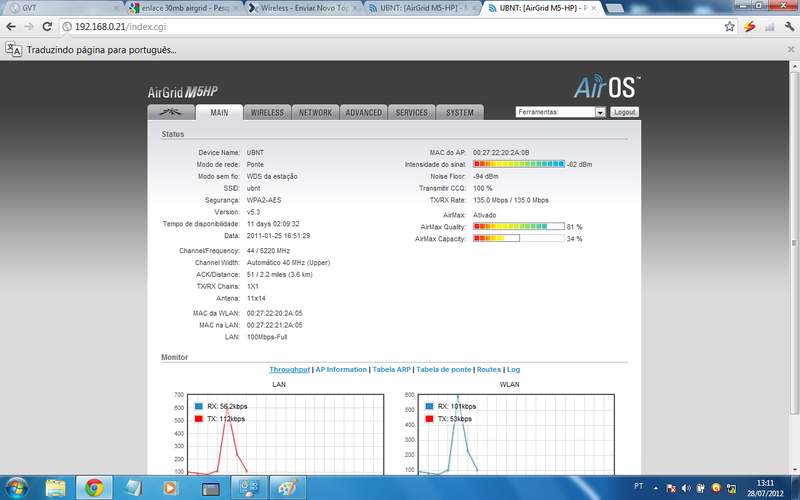Click the AP MAC value 00:27:22:20:2A:0B
The width and height of the screenshot is (800, 500).
[501, 153]
